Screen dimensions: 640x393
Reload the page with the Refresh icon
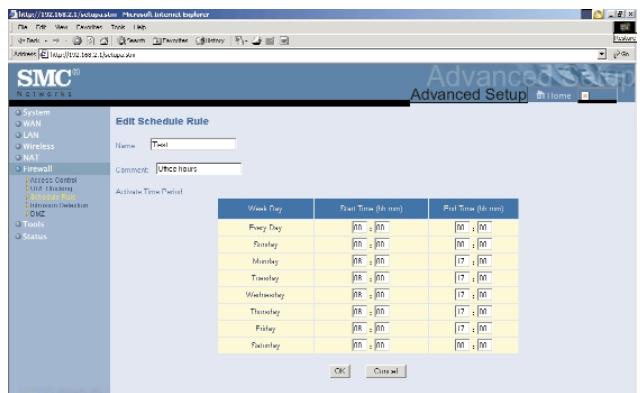tap(91, 40)
